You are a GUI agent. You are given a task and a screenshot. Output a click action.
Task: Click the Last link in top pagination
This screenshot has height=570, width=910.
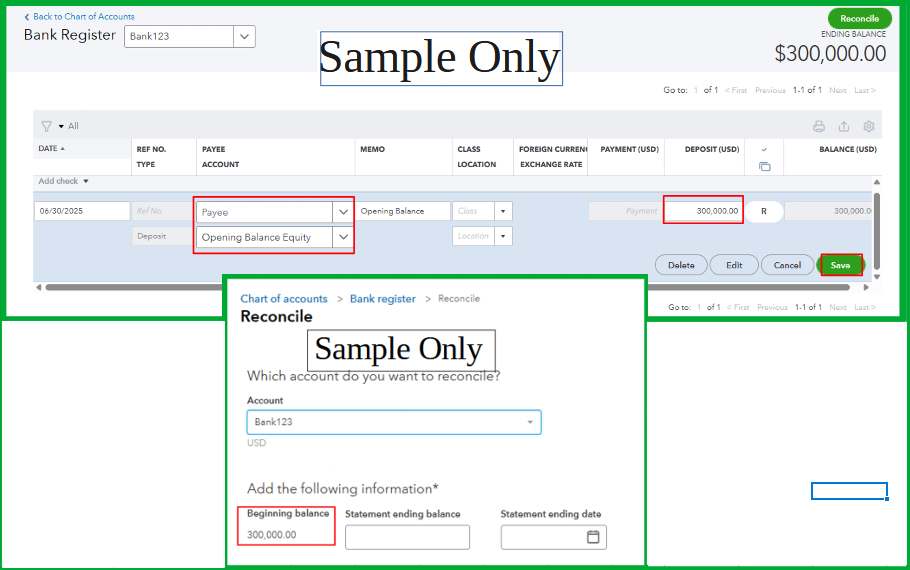(865, 91)
